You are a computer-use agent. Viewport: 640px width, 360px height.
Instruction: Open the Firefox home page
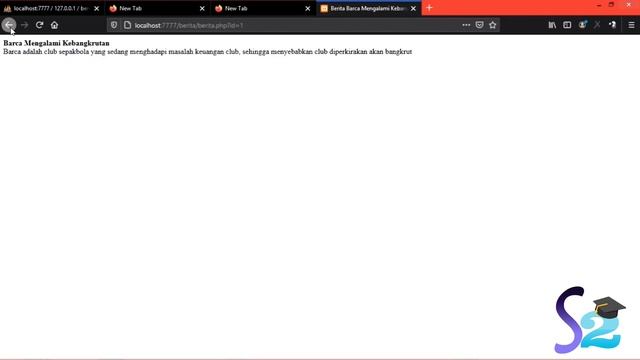54,25
